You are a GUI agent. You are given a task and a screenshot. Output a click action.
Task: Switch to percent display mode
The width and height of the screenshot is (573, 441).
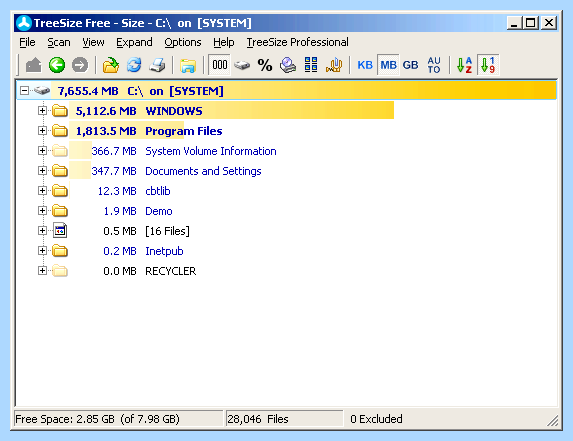(265, 65)
